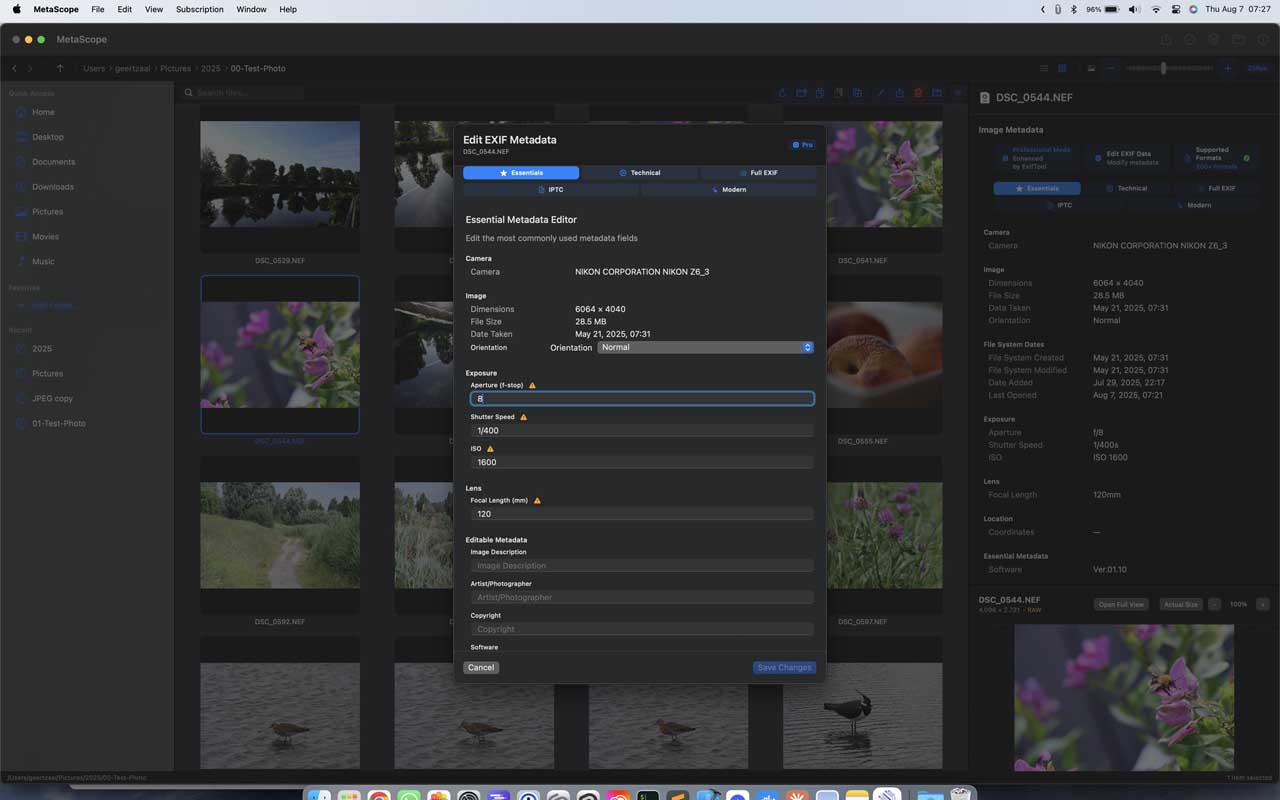Click Open Full View button
The image size is (1280, 800).
1121,604
